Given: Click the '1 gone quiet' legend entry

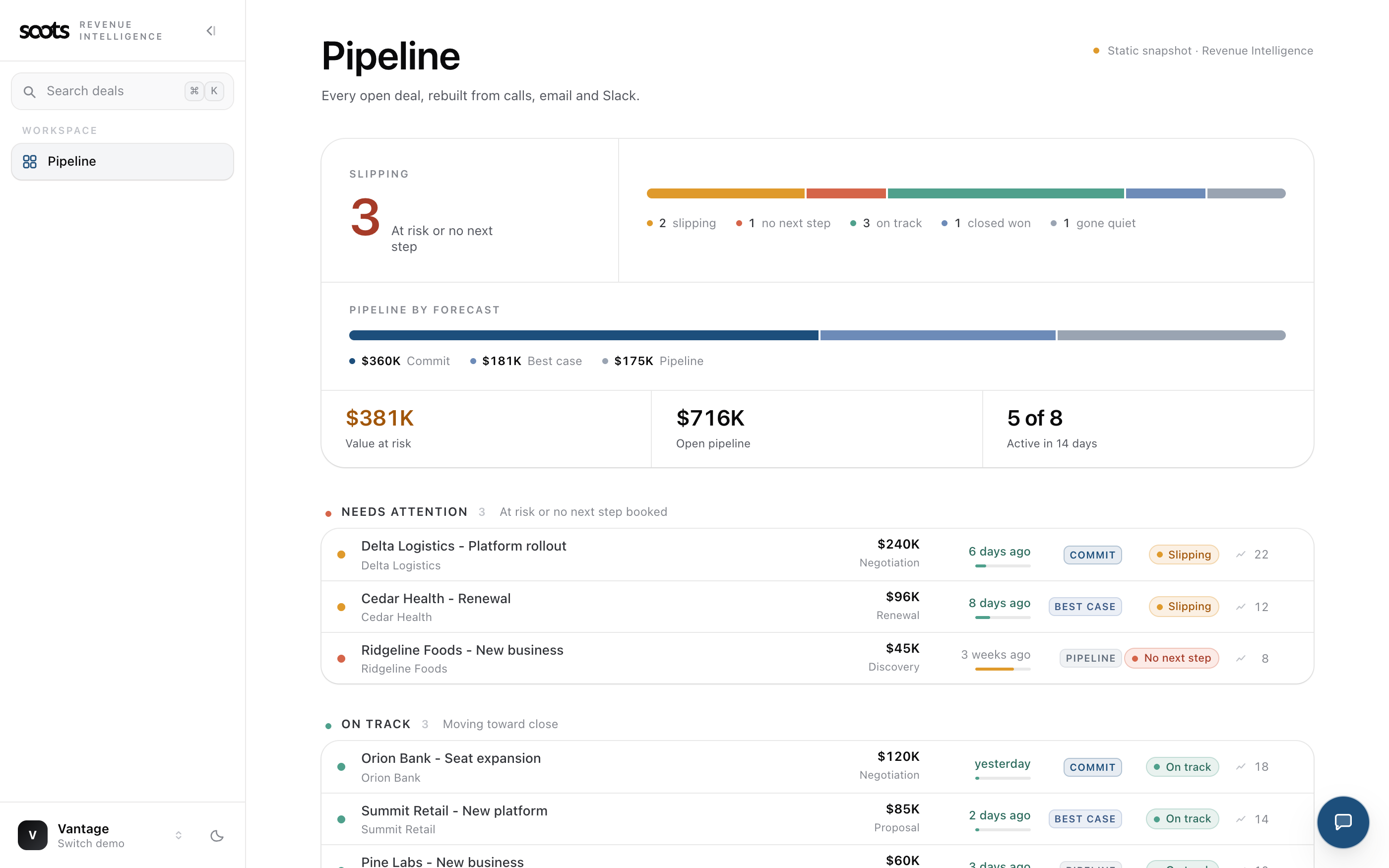Looking at the screenshot, I should (x=1093, y=223).
